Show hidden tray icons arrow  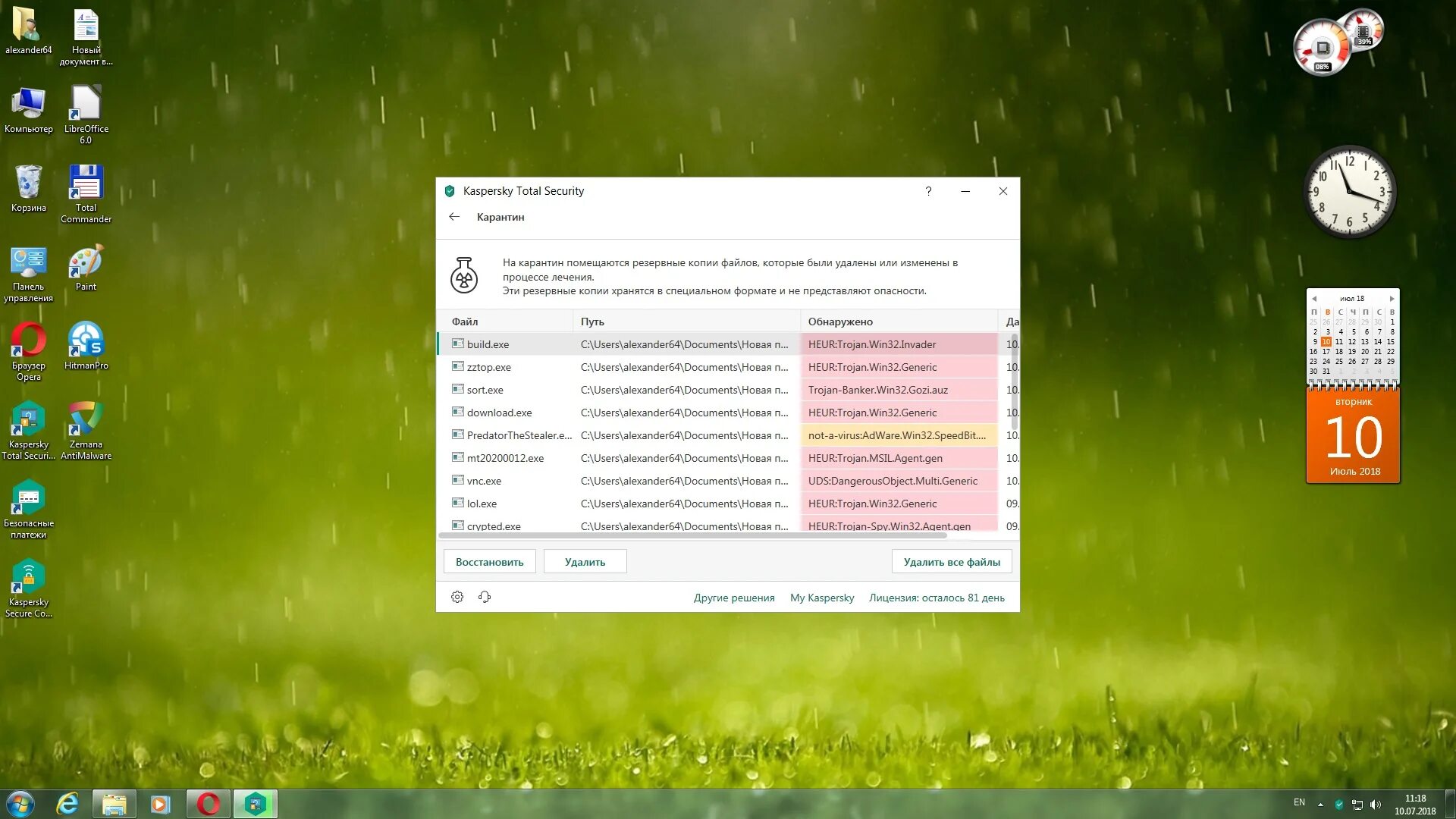(x=1321, y=805)
